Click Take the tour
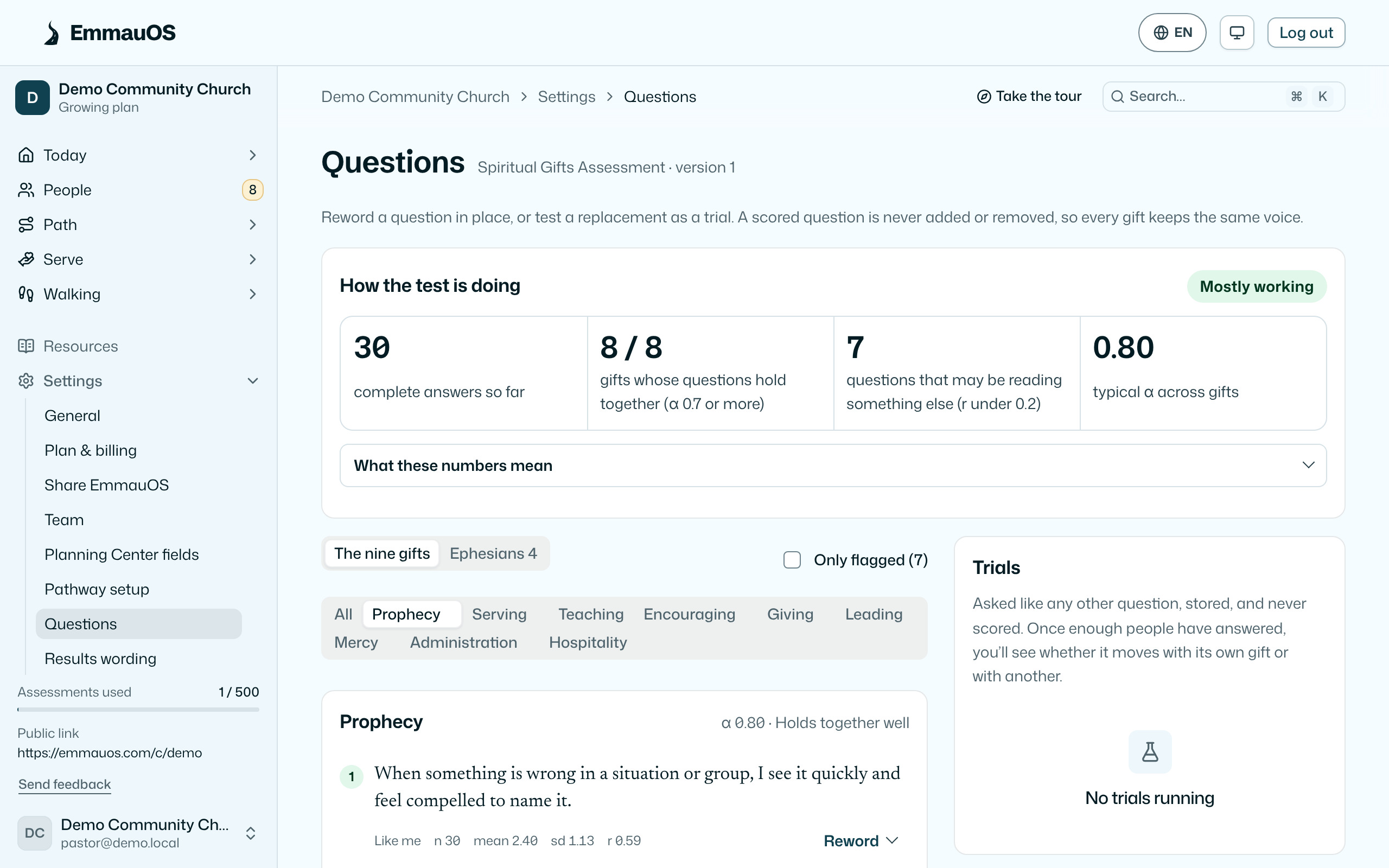 [1029, 97]
